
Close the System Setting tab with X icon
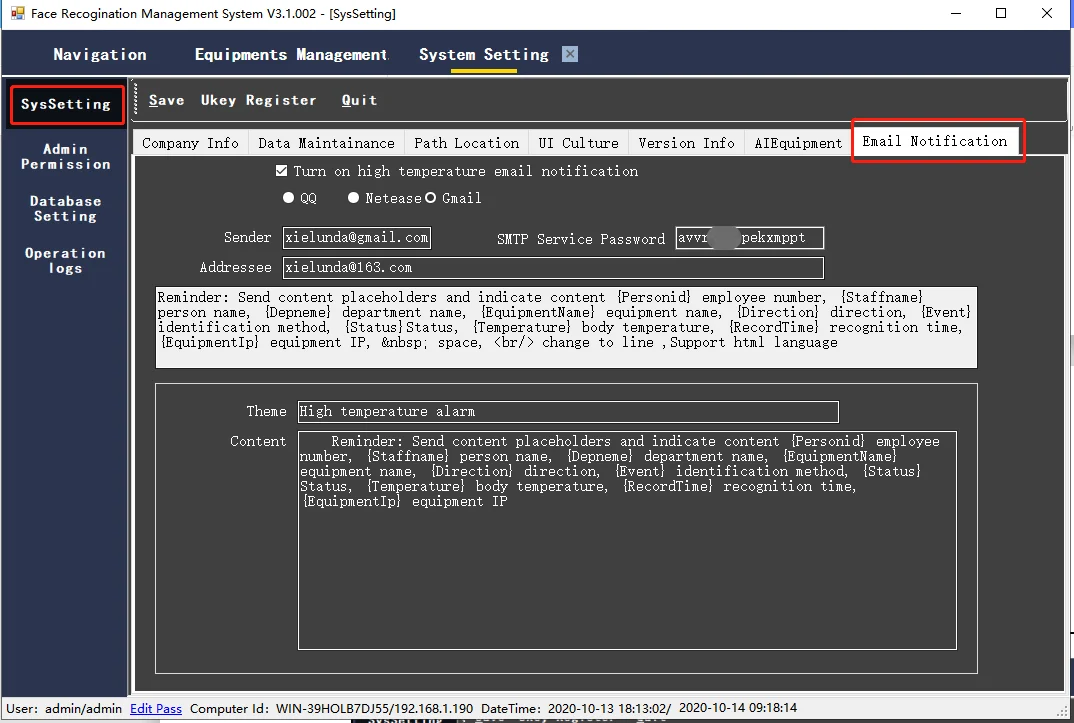570,54
